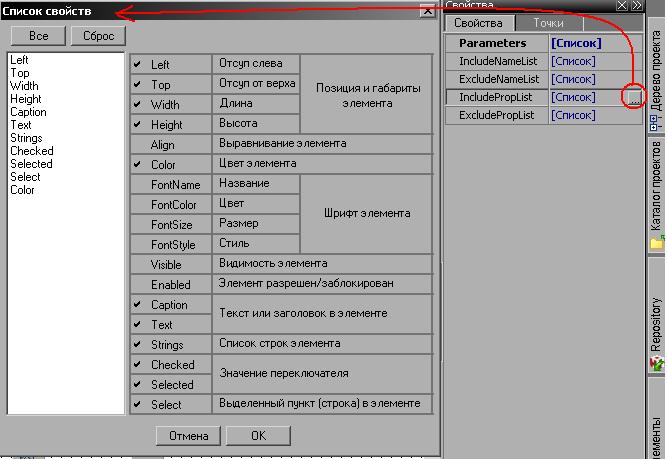Select the Свойства tab
Screen dimensions: 667x459
coord(480,23)
